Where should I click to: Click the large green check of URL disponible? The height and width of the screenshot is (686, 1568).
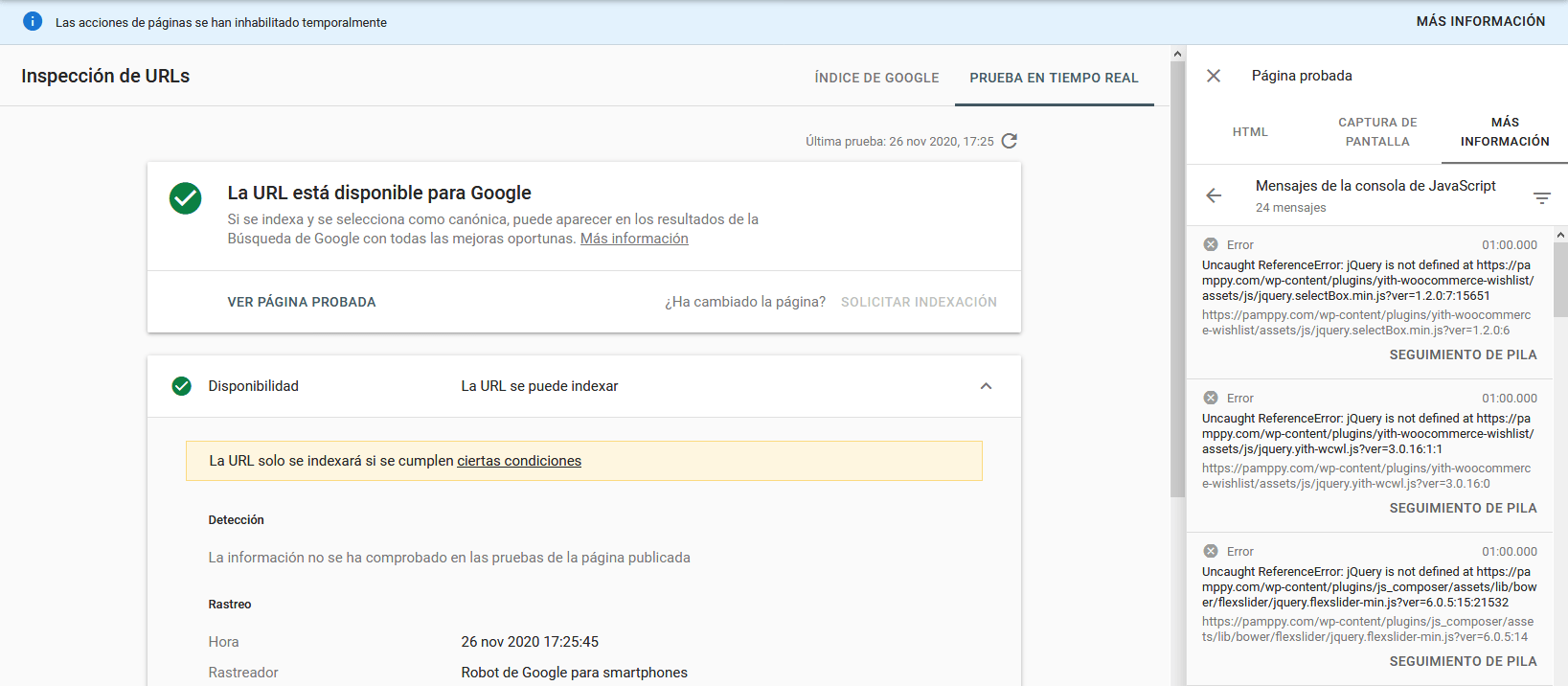(185, 198)
